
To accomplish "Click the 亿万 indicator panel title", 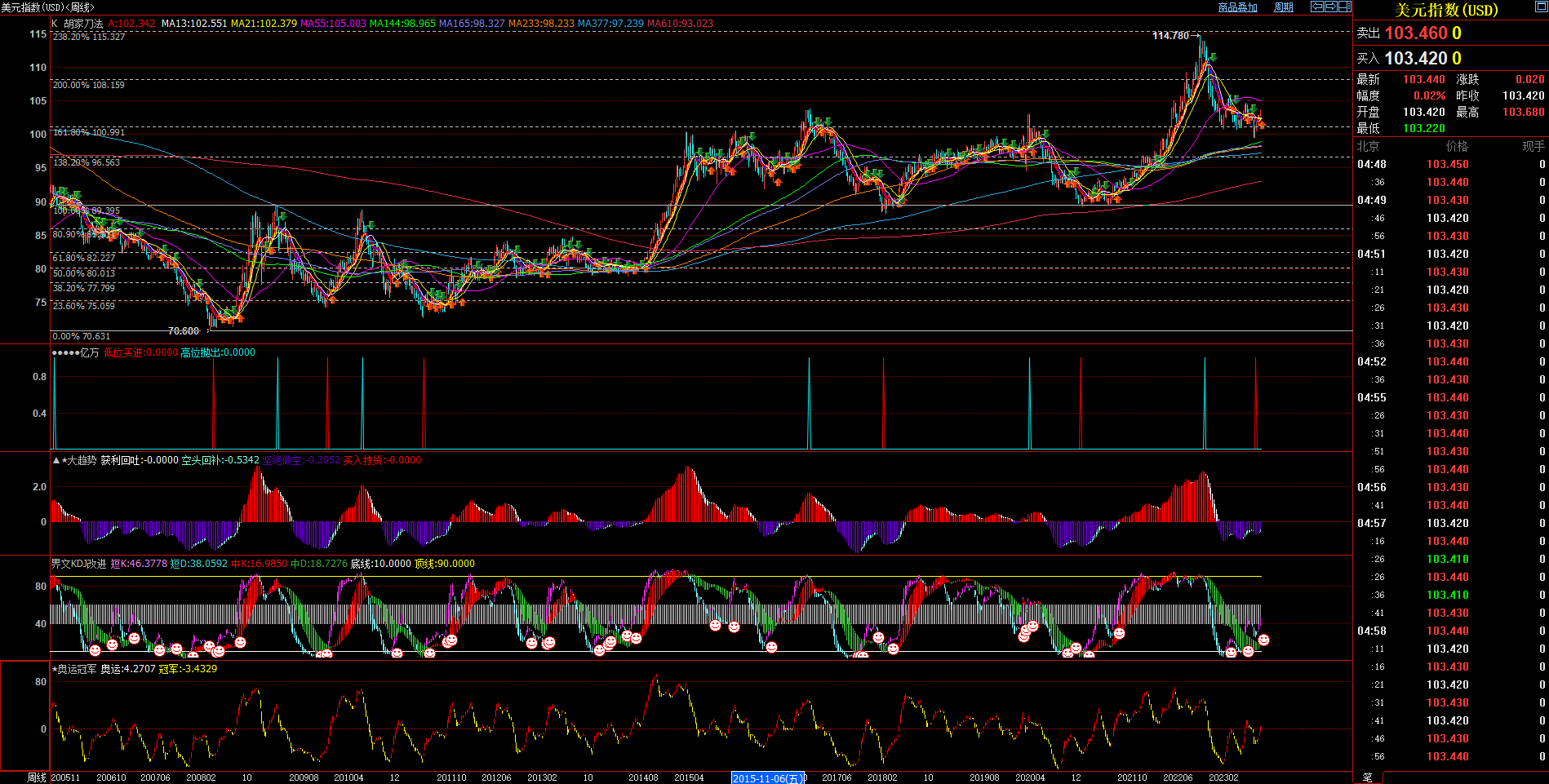I will click(89, 352).
